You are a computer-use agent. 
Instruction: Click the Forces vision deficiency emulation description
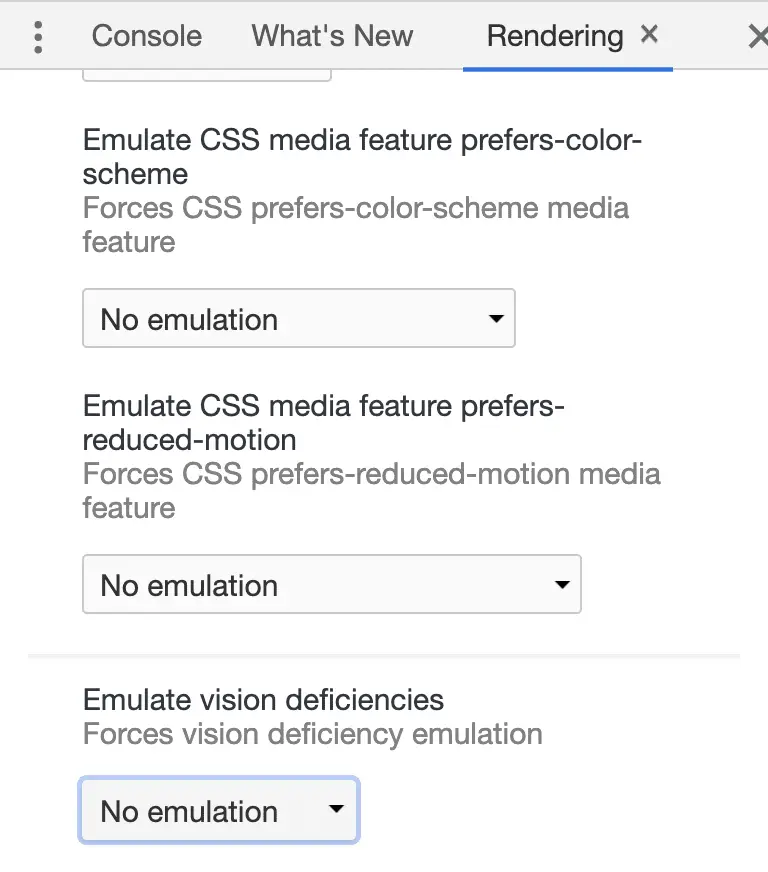(x=313, y=734)
